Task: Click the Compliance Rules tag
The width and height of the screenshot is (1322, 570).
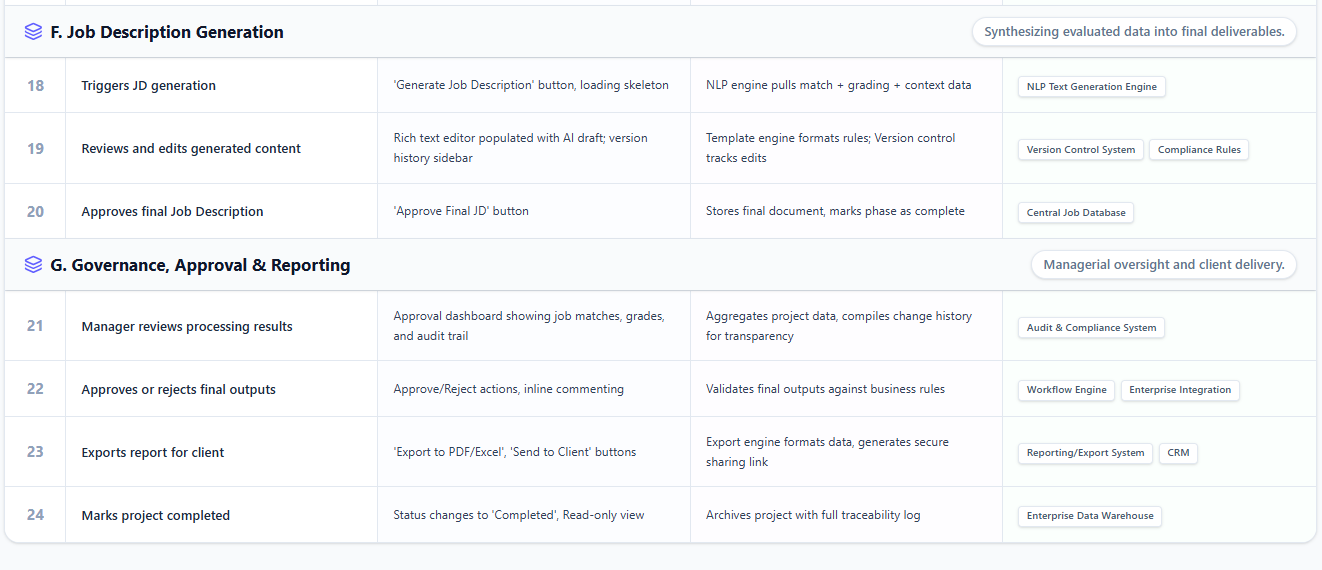Action: pyautogui.click(x=1198, y=150)
